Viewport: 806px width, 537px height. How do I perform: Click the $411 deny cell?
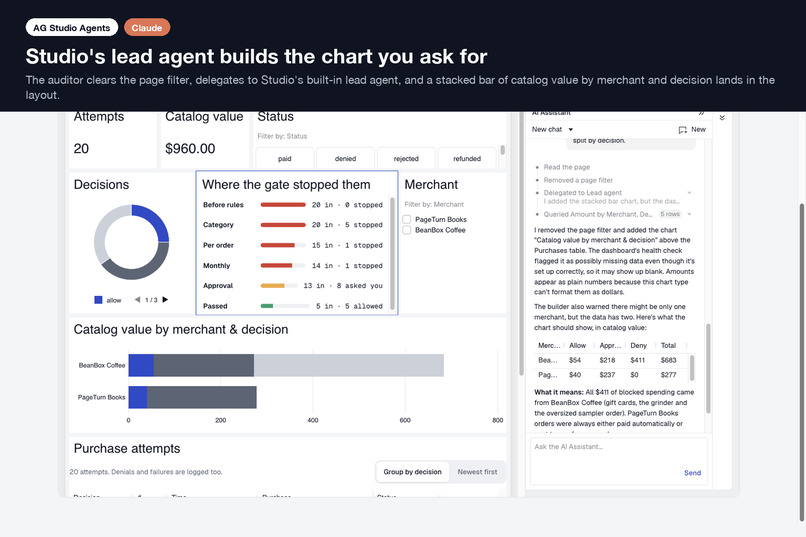(x=637, y=360)
